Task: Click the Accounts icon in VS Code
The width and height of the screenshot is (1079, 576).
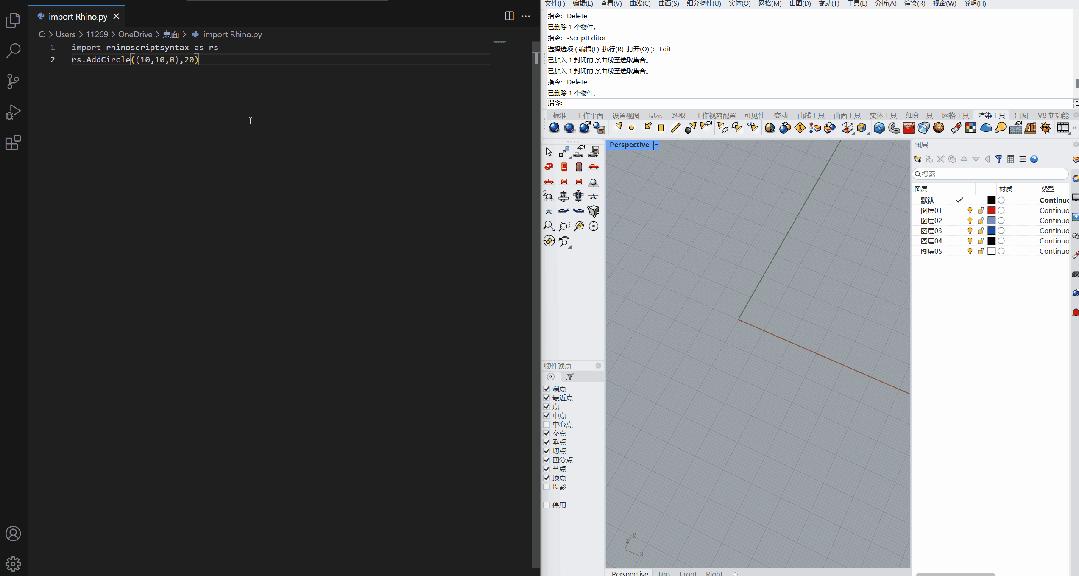Action: (13, 534)
